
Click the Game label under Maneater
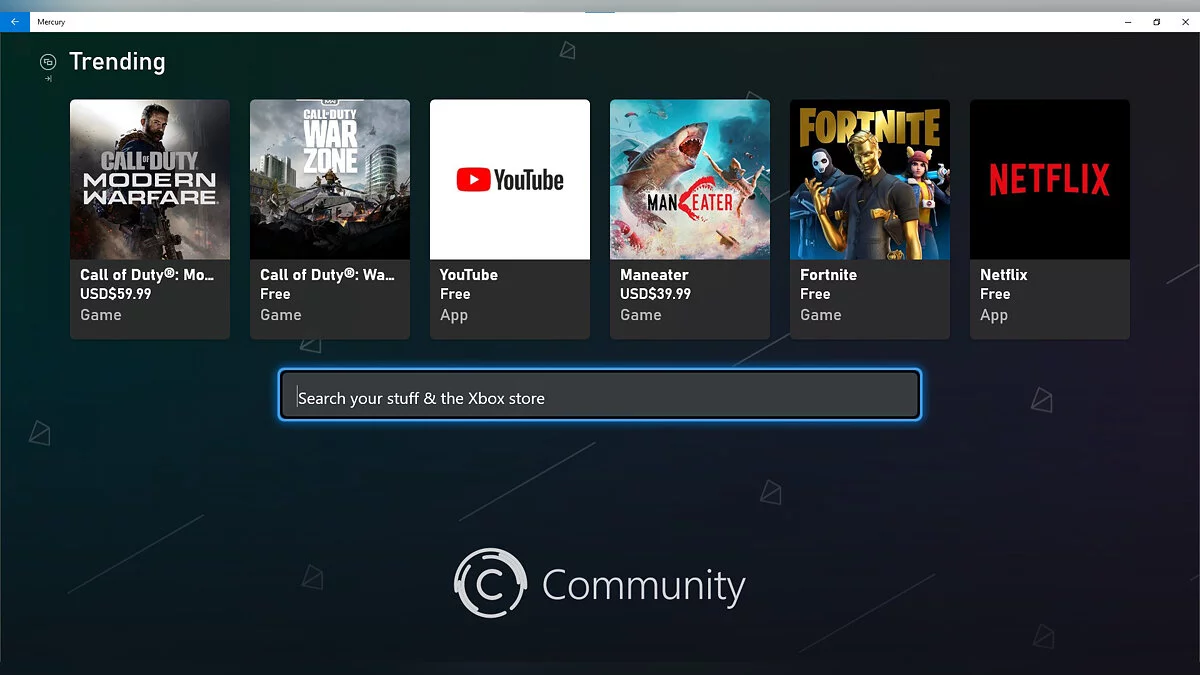click(641, 315)
